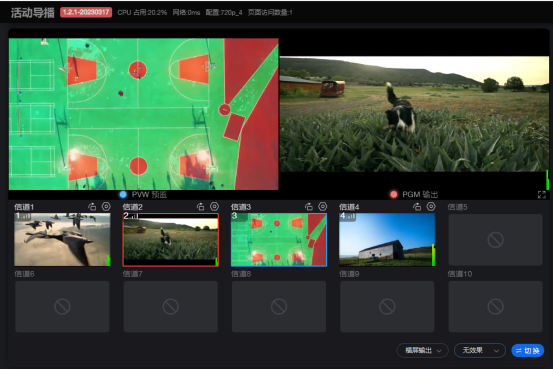Click the PVW preview video pane
Screen dimensions: 553x369
pos(144,114)
